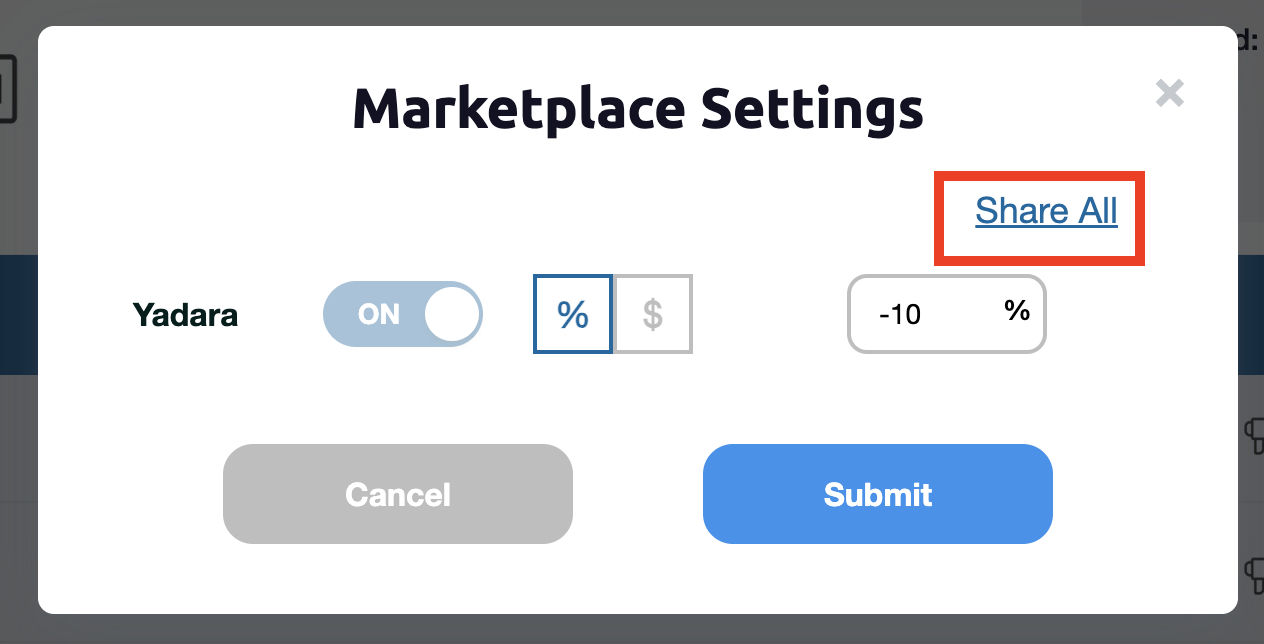The image size is (1264, 644).
Task: Click the partially hidden square icon at left edge
Action: tap(8, 90)
